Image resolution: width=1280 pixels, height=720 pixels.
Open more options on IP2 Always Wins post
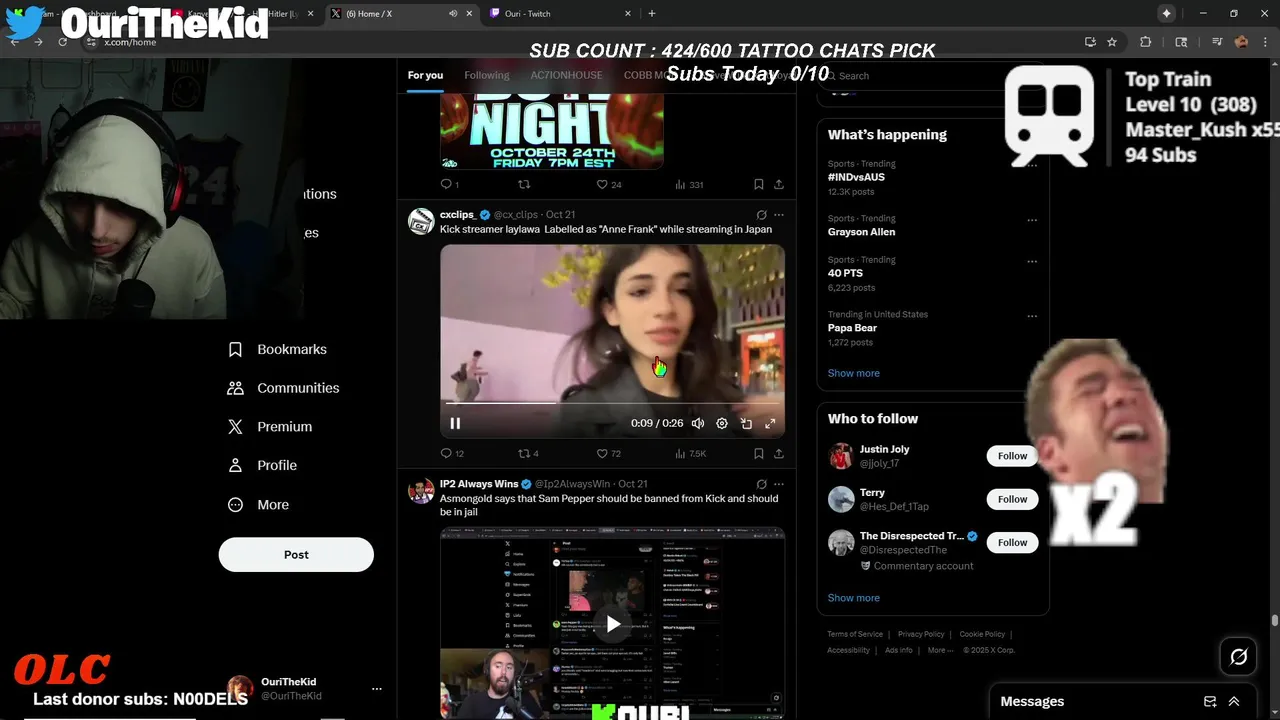point(779,484)
